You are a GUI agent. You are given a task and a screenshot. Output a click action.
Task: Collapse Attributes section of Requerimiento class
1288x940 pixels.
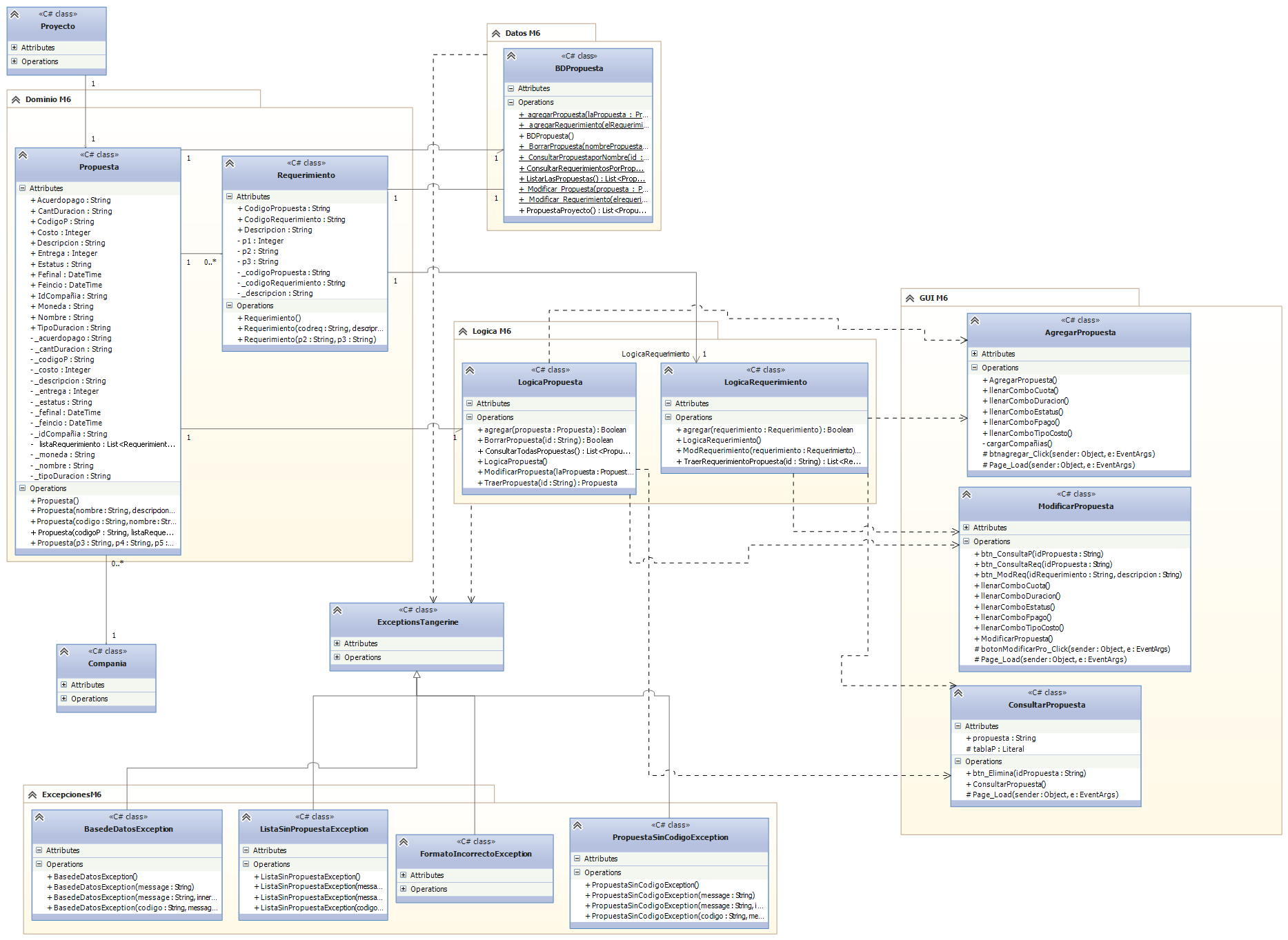(229, 197)
